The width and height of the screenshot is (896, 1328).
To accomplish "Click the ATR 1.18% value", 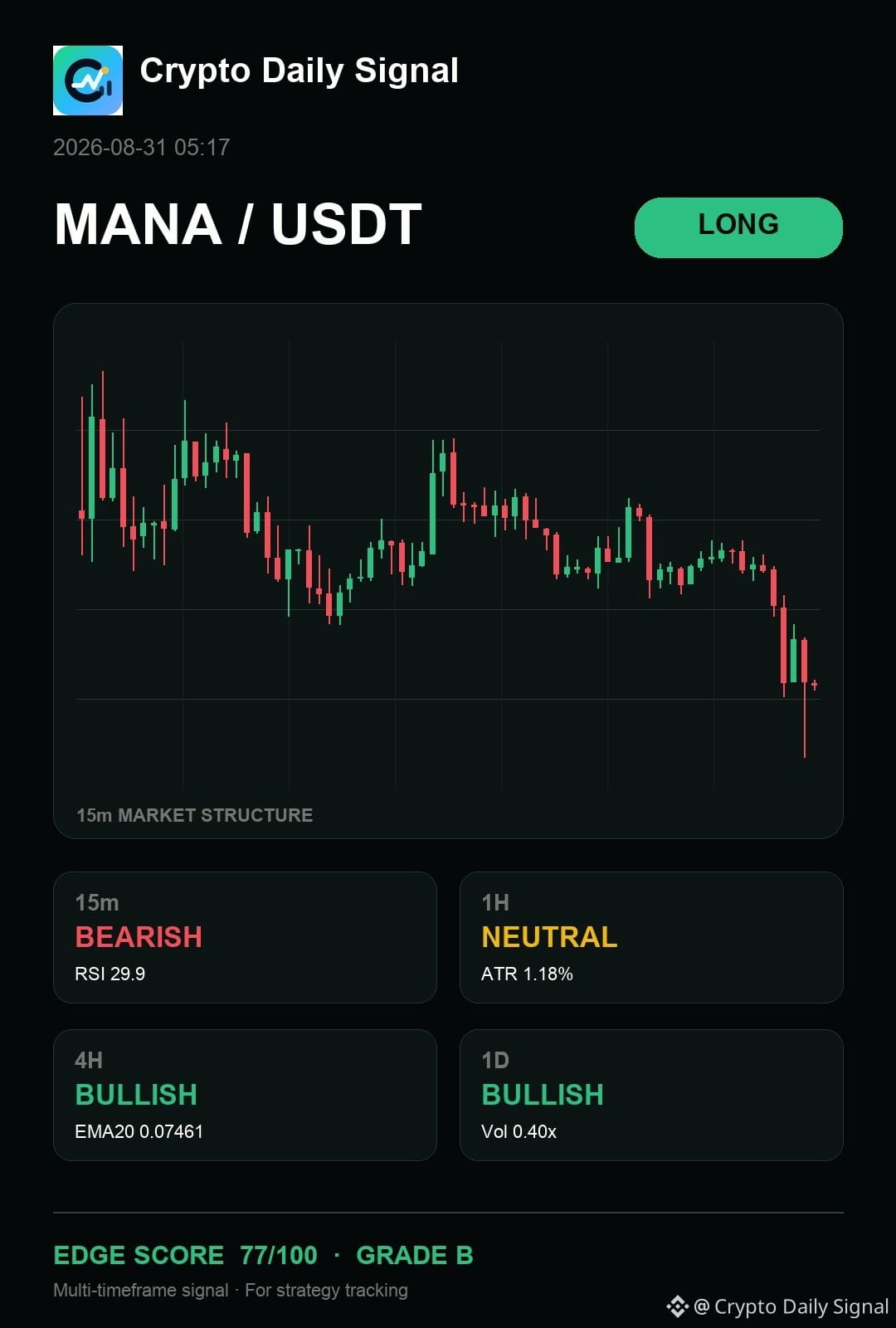I will tap(527, 974).
